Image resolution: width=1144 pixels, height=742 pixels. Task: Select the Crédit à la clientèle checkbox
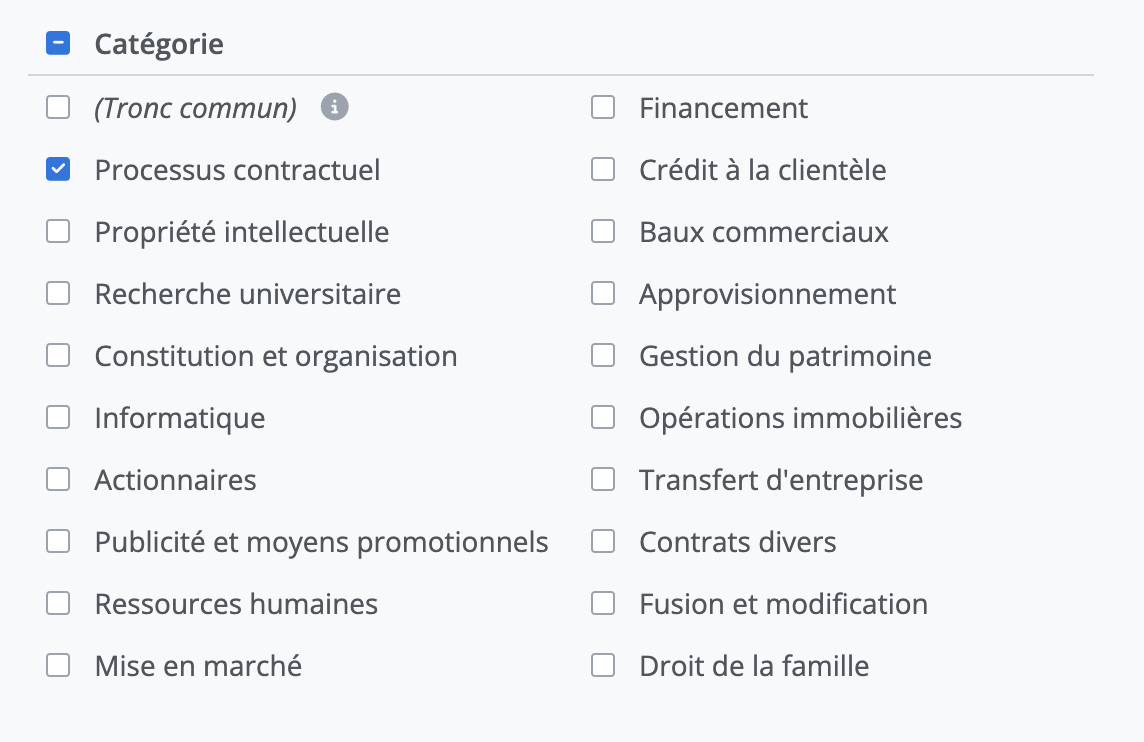[603, 170]
